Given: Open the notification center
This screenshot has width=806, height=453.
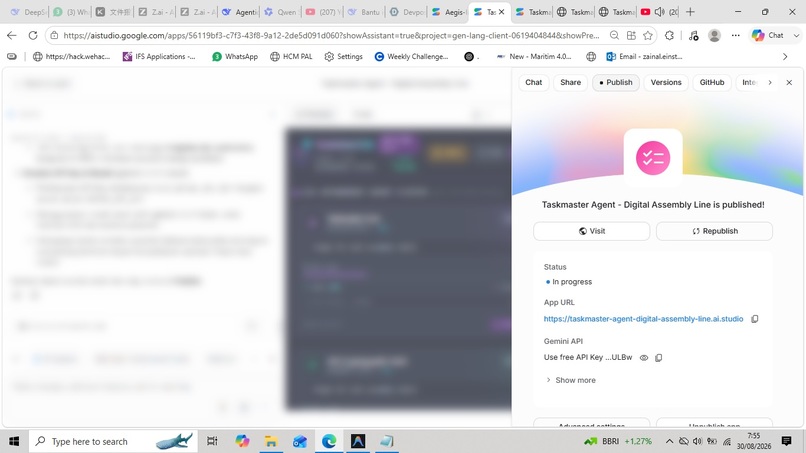Looking at the screenshot, I should (x=786, y=441).
